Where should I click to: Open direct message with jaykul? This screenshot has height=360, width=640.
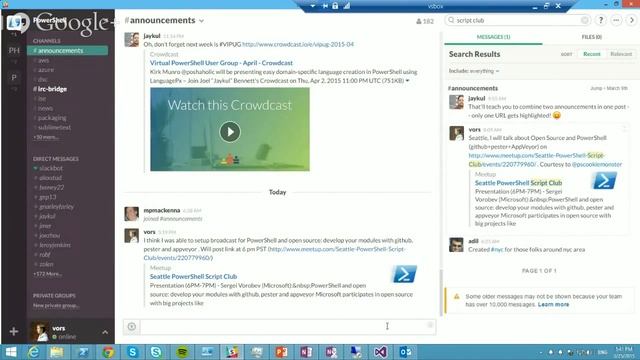point(47,216)
